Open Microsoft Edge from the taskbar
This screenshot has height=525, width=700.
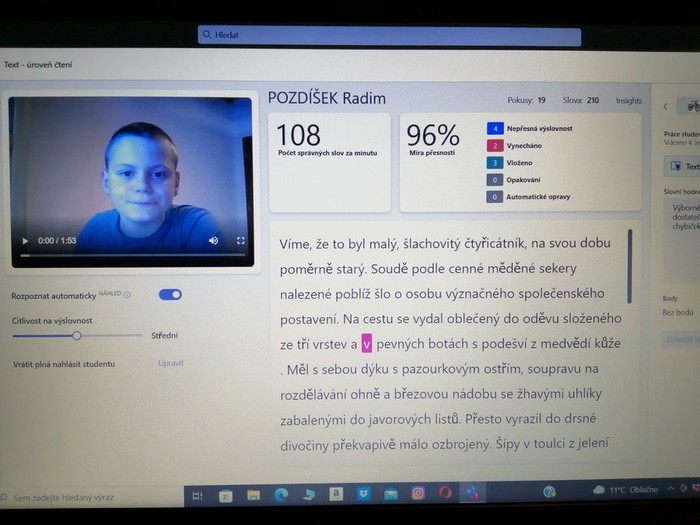point(281,493)
